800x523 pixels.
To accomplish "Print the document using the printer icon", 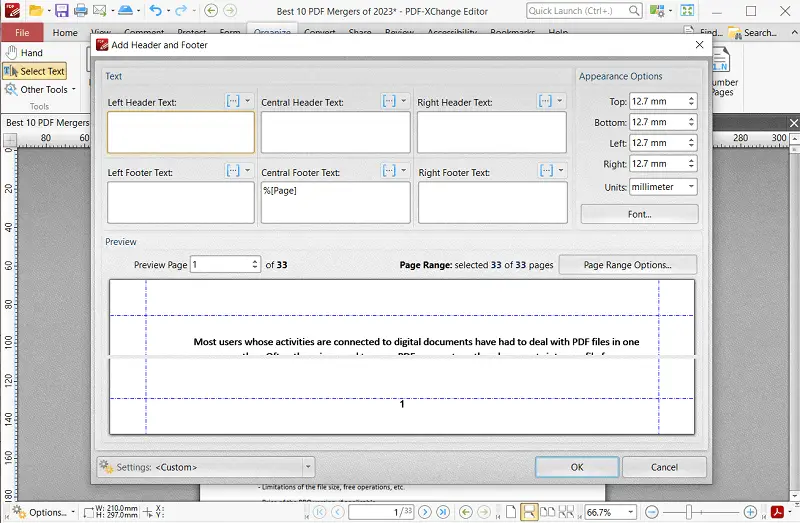I will (x=81, y=10).
